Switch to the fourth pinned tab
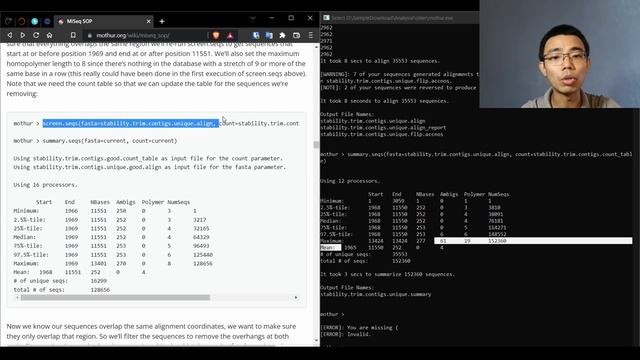This screenshot has height=360, width=640. (47, 21)
